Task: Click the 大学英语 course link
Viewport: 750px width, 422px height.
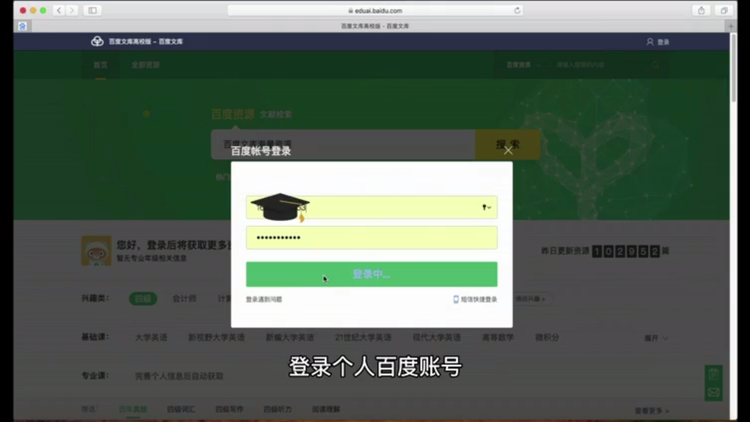Action: (x=151, y=337)
